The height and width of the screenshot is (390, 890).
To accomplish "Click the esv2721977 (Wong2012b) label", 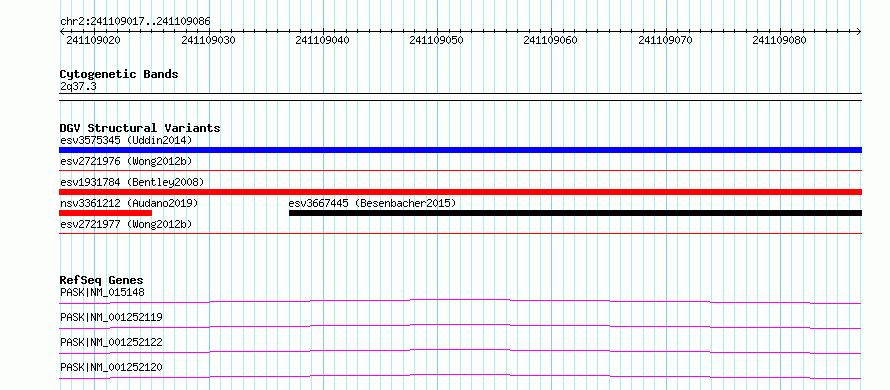I will 126,224.
